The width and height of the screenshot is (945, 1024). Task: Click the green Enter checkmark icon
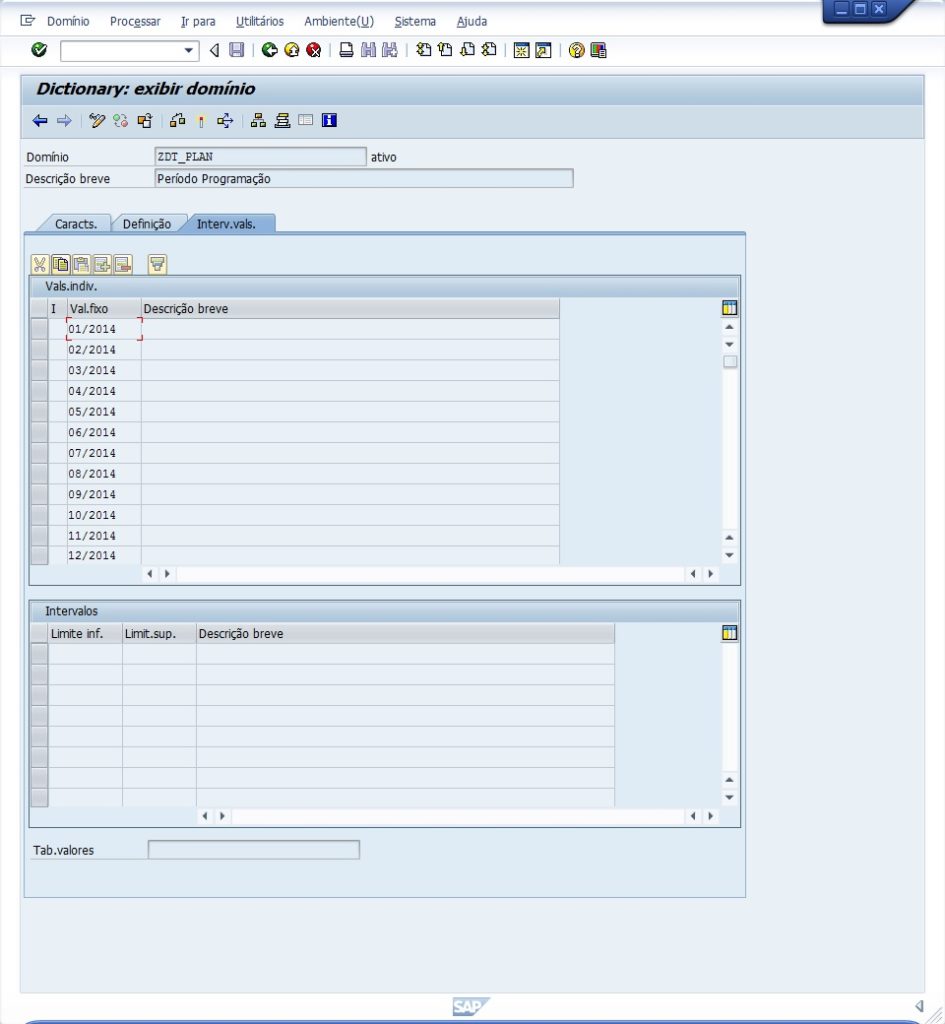click(39, 50)
